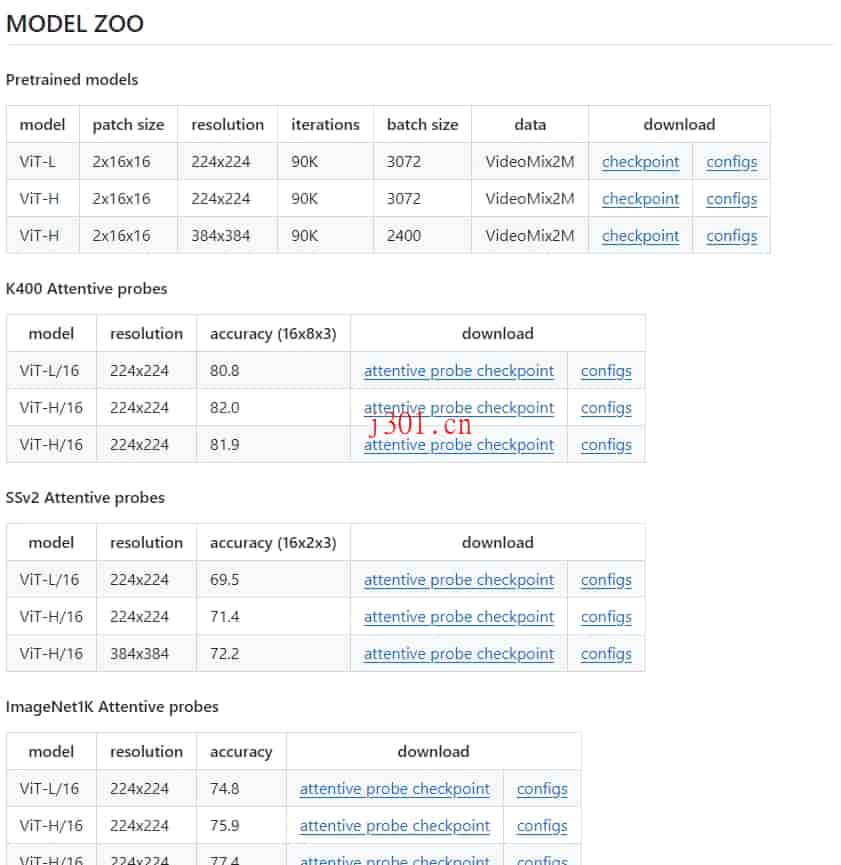Open configs for SSv2 384x384 row
The height and width of the screenshot is (865, 841).
click(x=606, y=654)
